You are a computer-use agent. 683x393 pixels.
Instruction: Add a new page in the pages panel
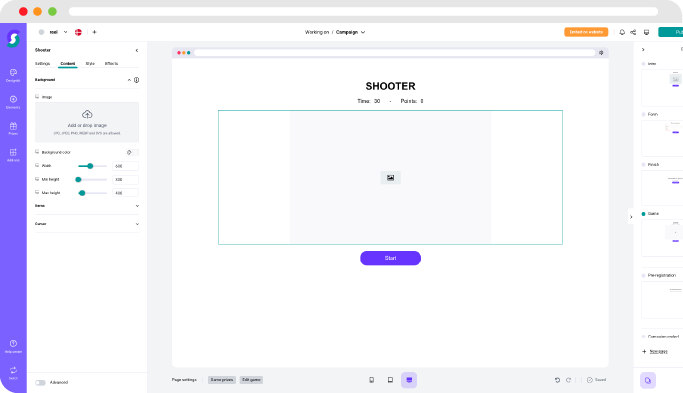655,352
